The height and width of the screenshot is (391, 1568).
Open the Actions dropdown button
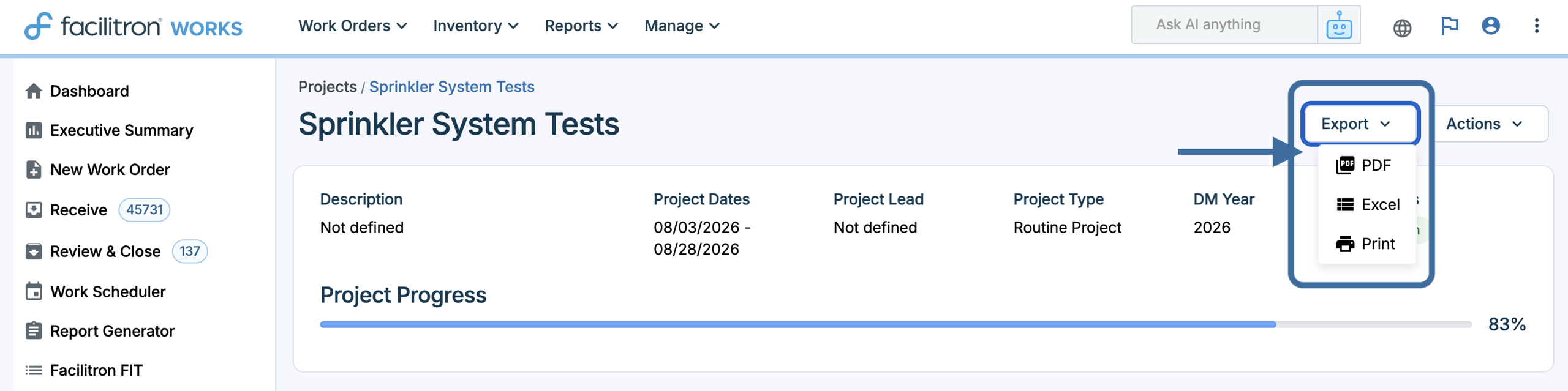tap(1484, 124)
